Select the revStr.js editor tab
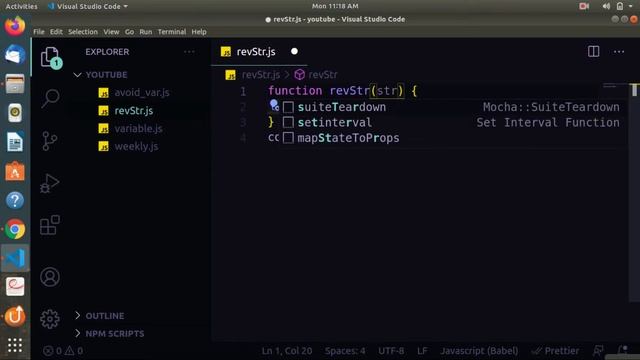This screenshot has height=360, width=640. 259,52
